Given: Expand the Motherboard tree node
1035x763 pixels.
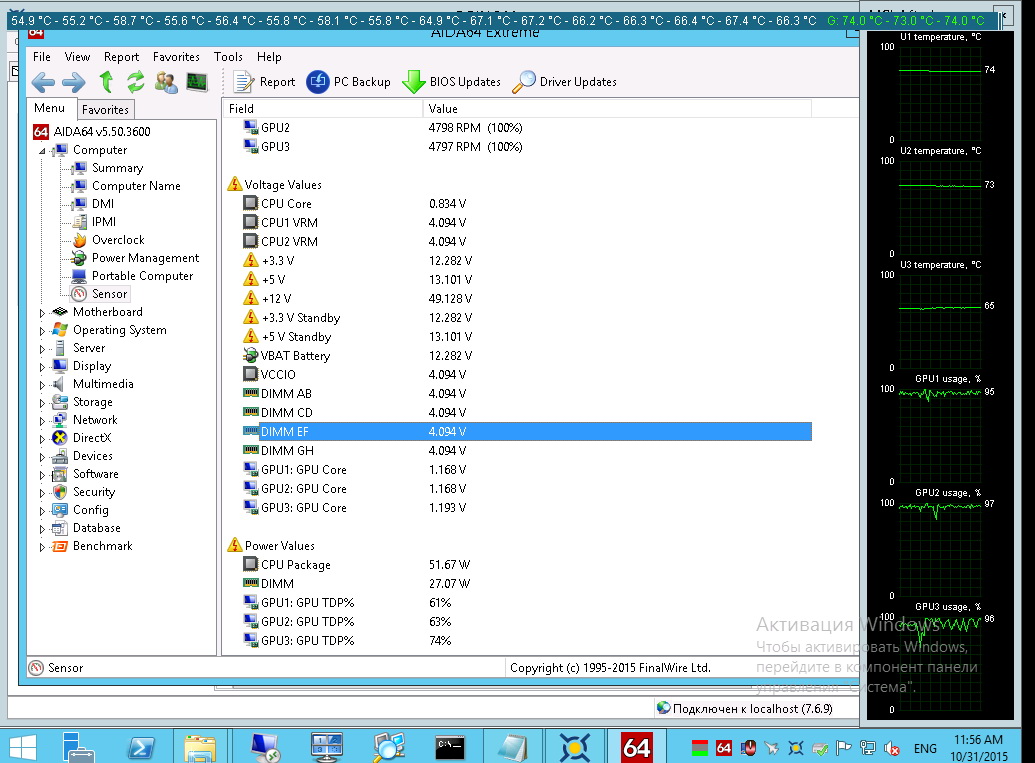Looking at the screenshot, I should 42,313.
